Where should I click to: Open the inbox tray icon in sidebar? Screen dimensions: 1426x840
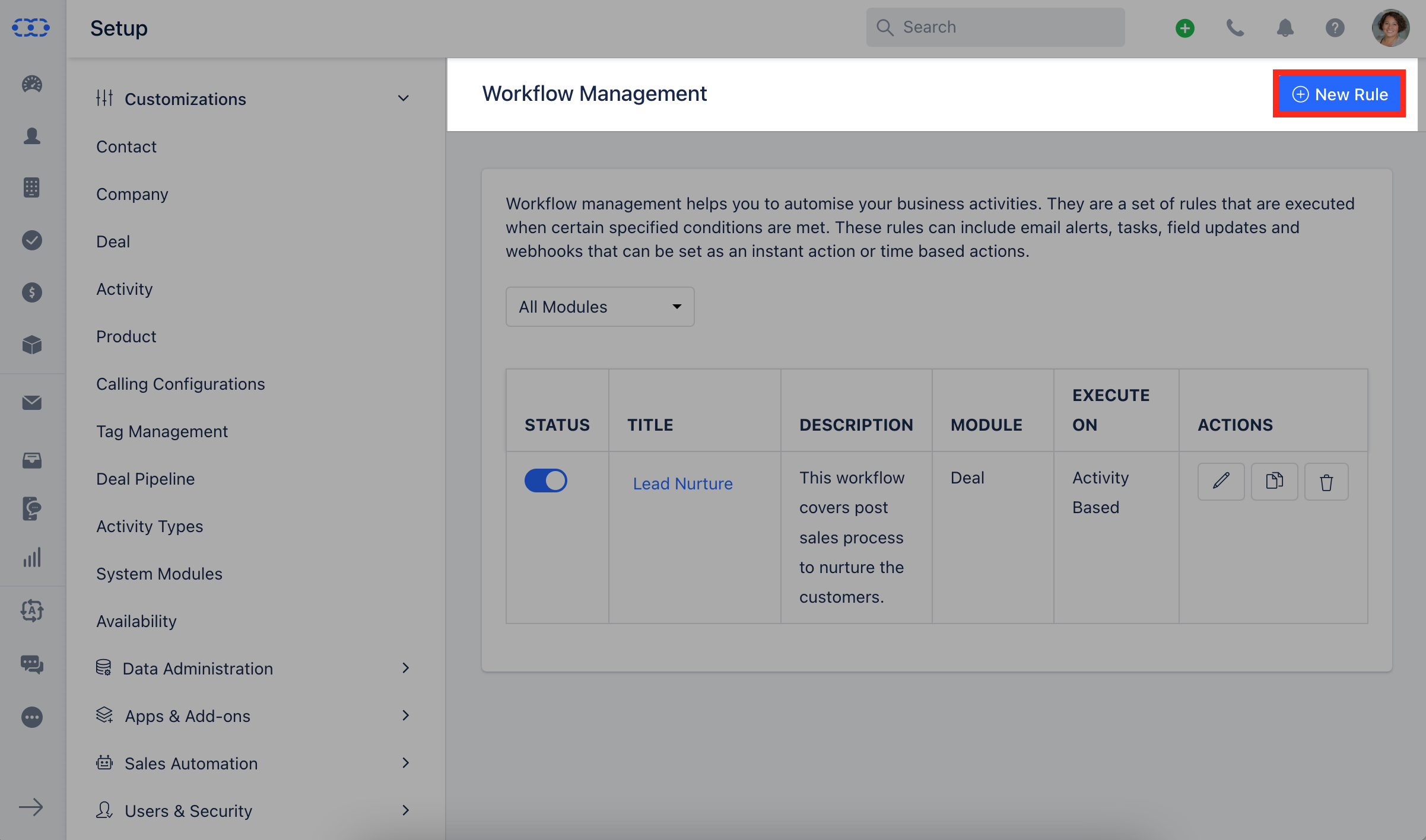coord(32,460)
